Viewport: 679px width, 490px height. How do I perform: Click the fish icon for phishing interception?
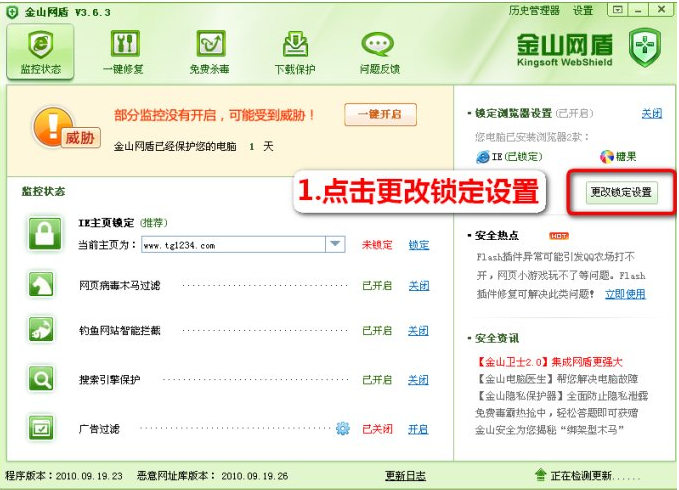coord(41,329)
